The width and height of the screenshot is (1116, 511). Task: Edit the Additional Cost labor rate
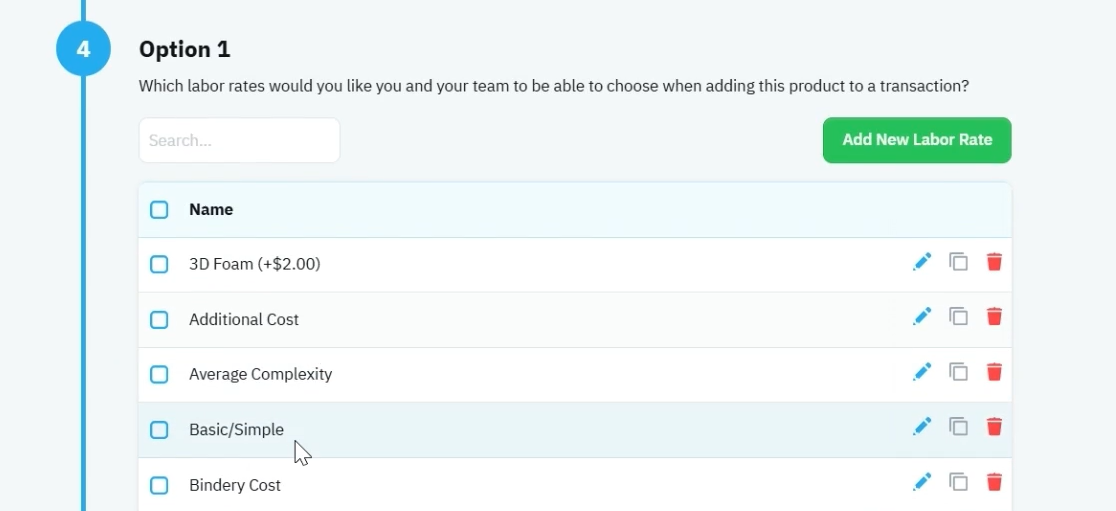(x=922, y=317)
